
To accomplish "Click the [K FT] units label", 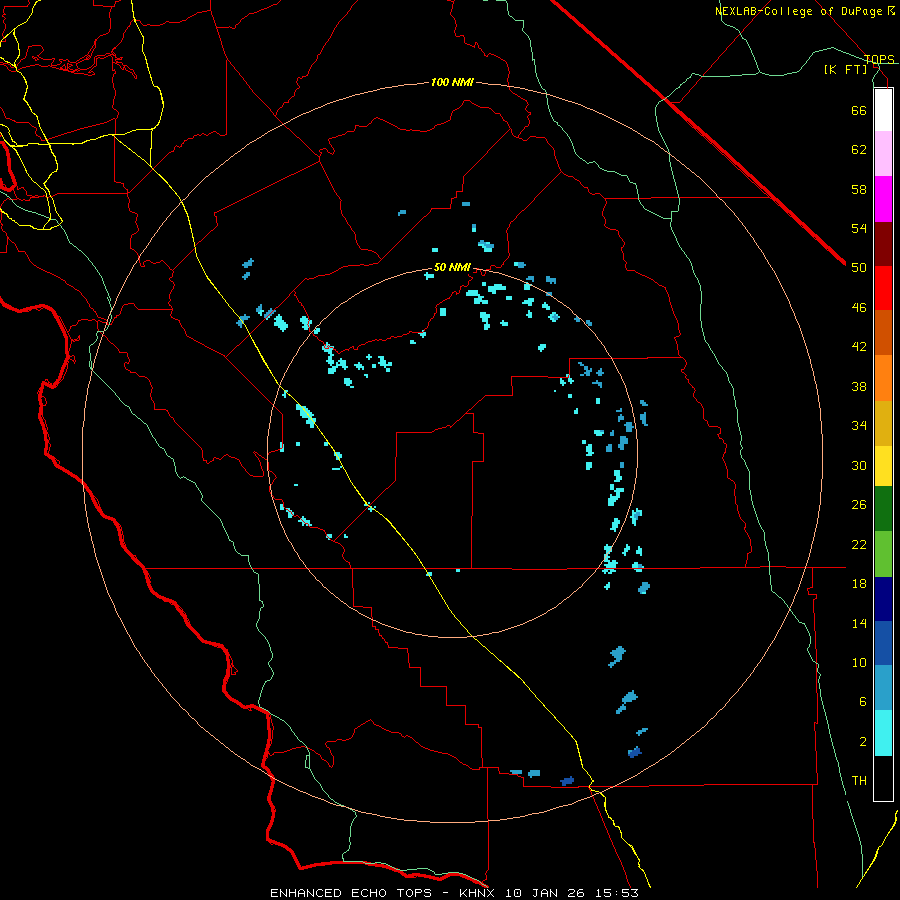I will click(x=845, y=69).
